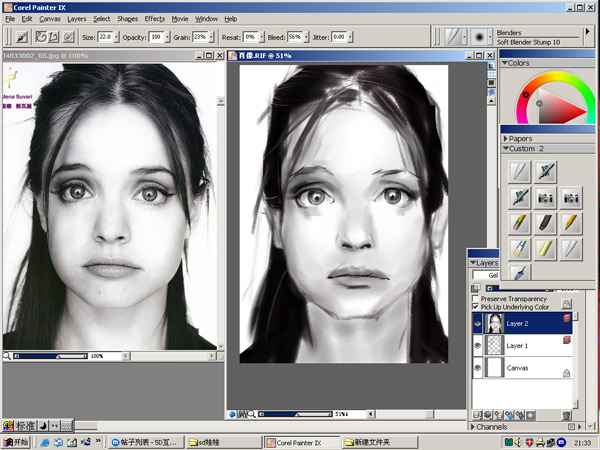
Task: Switch to the Corel Painter IX taskbar button
Action: coord(302,443)
